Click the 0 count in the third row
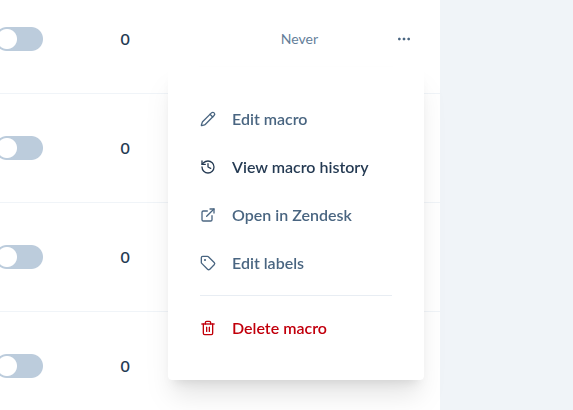This screenshot has width=573, height=410. coord(125,258)
